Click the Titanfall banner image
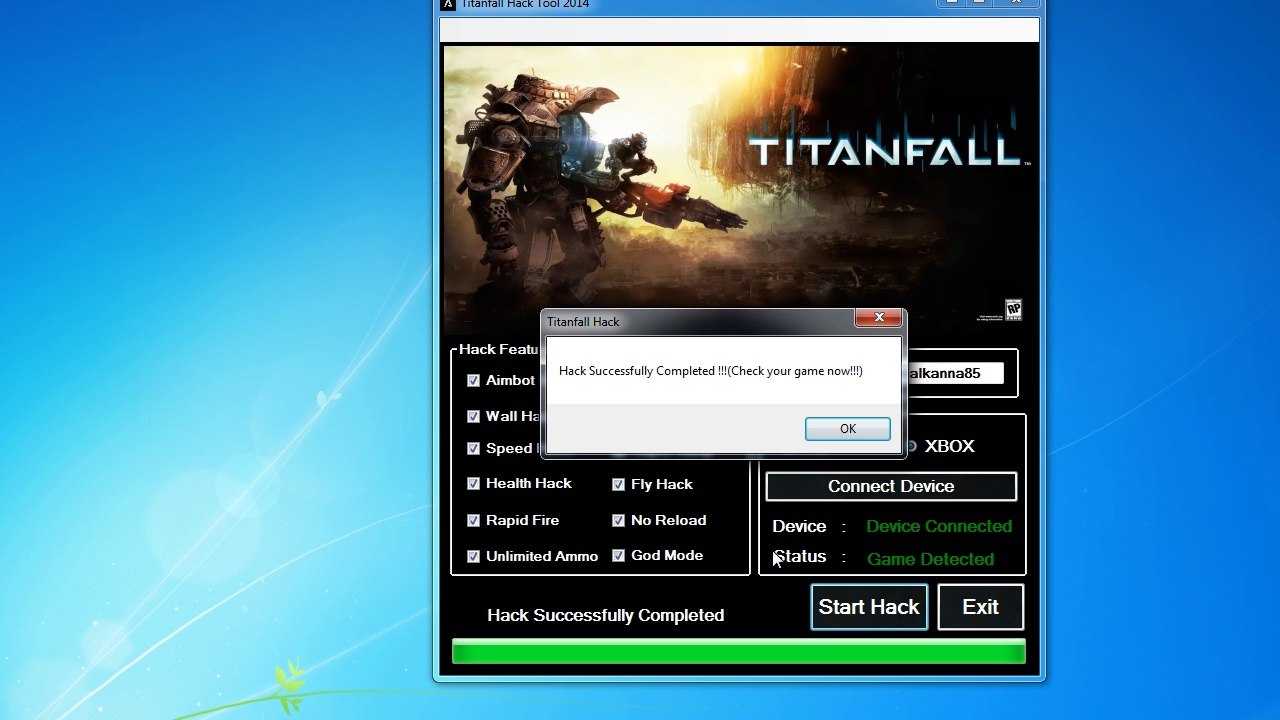 click(x=739, y=188)
